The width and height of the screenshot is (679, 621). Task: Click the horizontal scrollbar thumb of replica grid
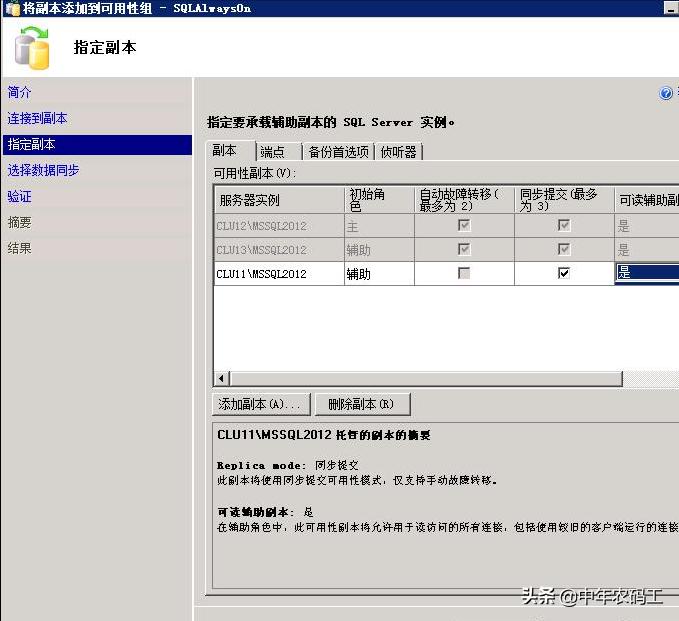[x=426, y=378]
